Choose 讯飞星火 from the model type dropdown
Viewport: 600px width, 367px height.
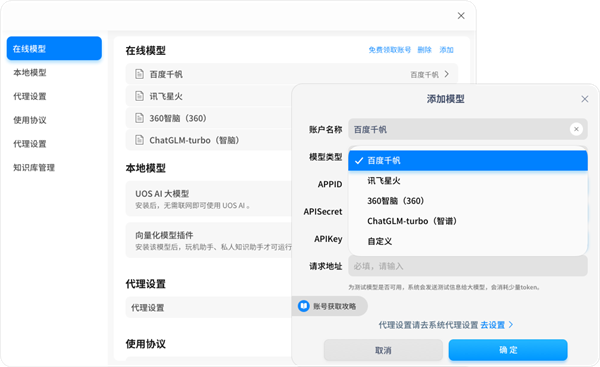[x=468, y=181]
